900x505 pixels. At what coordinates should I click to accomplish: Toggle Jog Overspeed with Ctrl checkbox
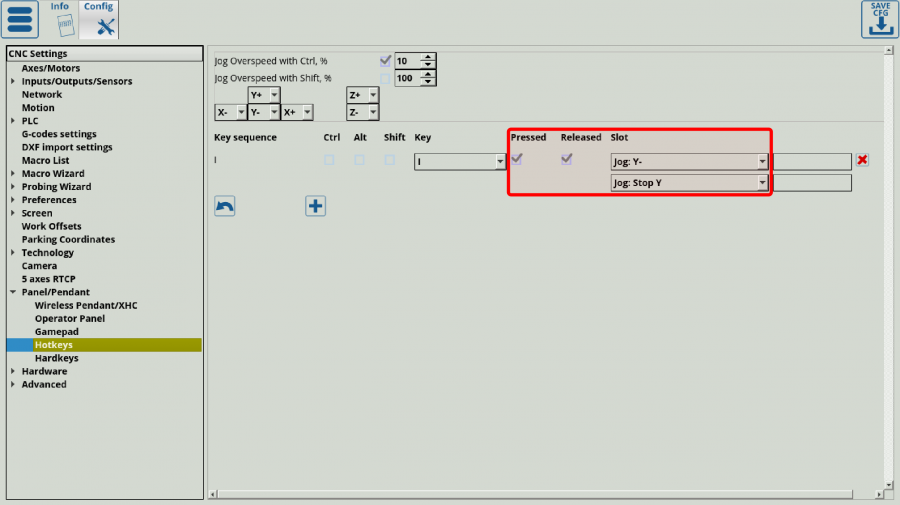coord(385,61)
